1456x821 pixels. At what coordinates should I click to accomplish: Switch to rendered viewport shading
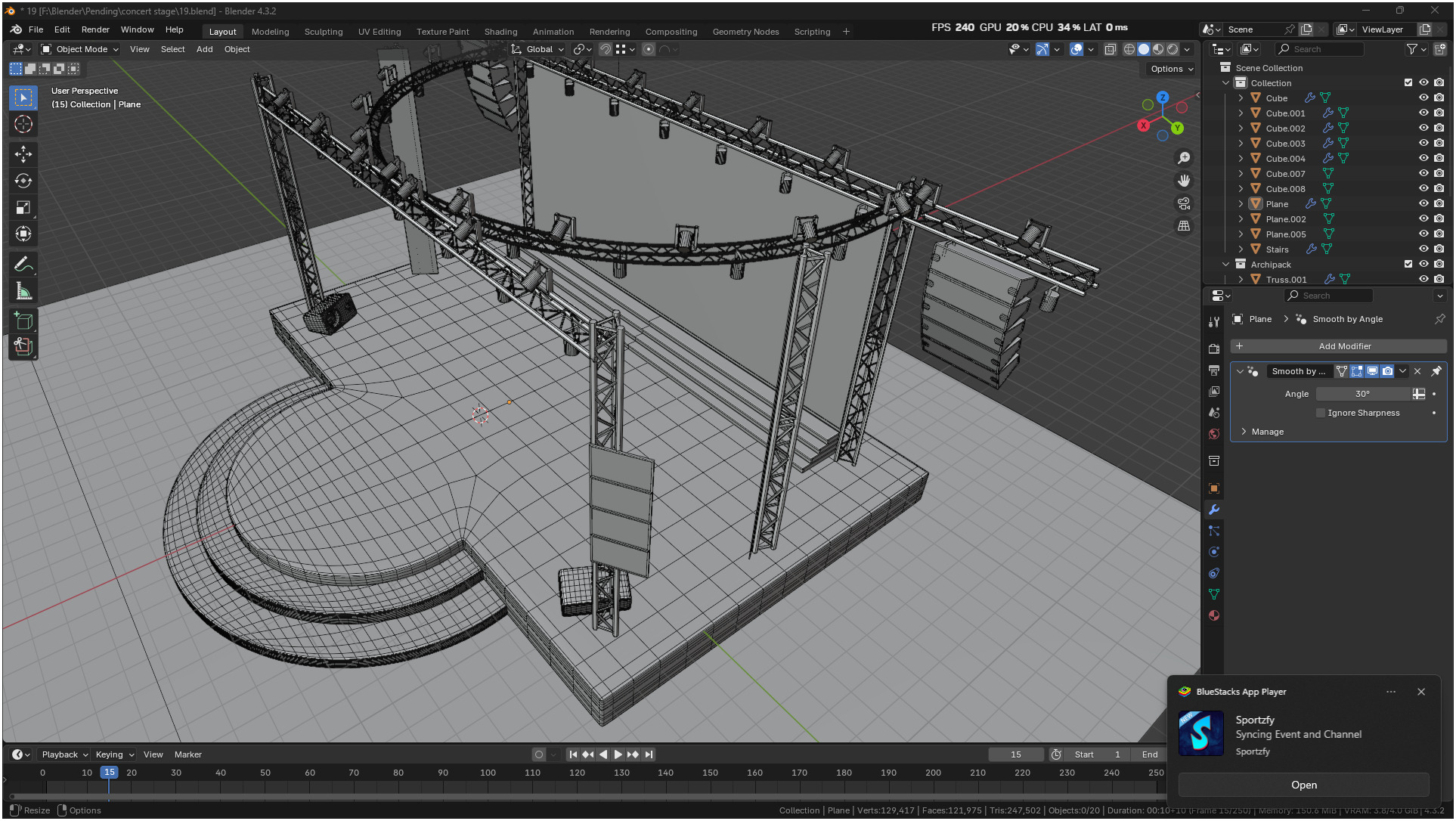pyautogui.click(x=1173, y=49)
